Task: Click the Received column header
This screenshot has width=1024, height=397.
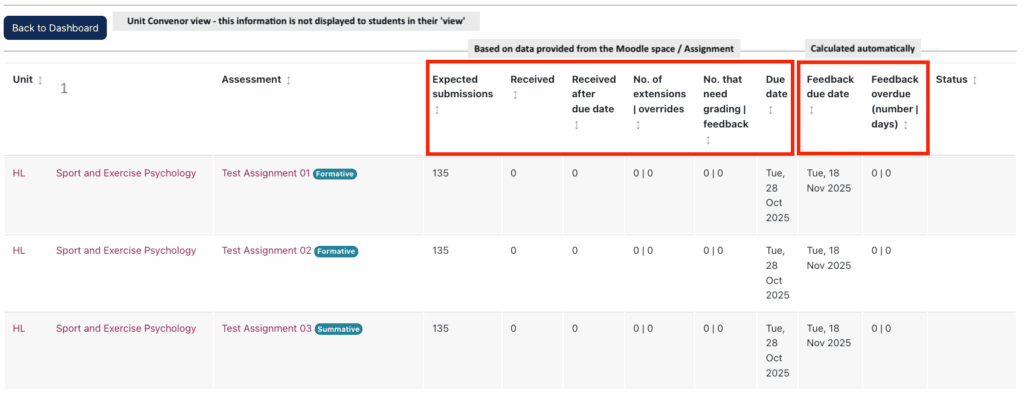Action: (x=532, y=80)
